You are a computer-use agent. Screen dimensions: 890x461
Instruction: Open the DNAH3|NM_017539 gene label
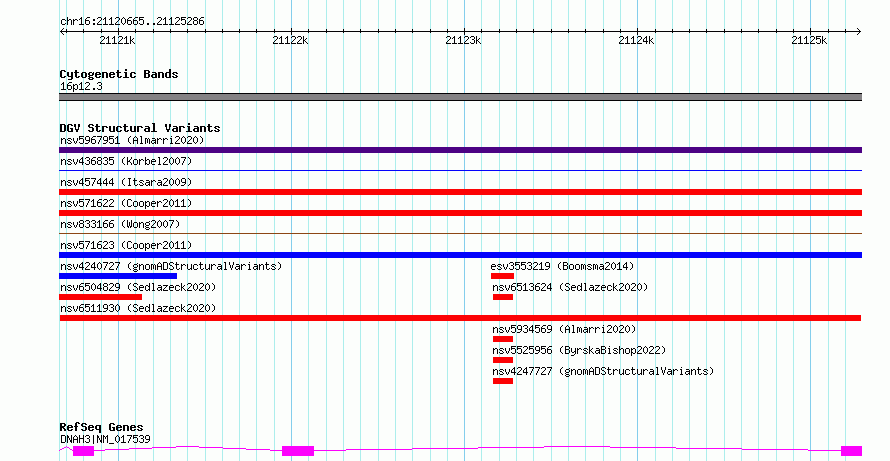[x=105, y=439]
